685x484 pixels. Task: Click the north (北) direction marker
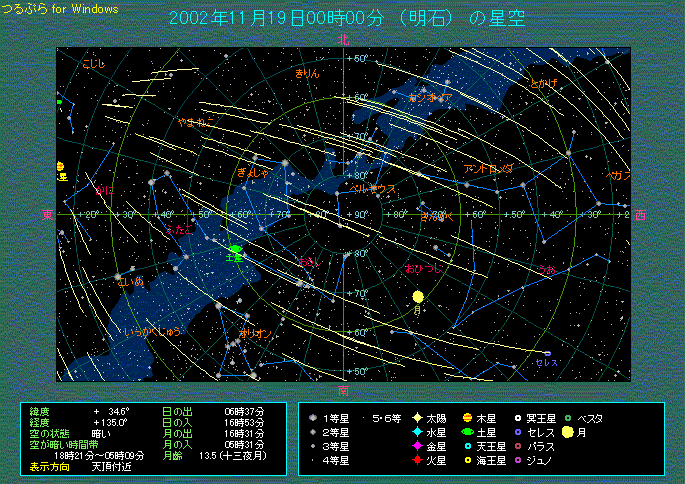pos(344,40)
